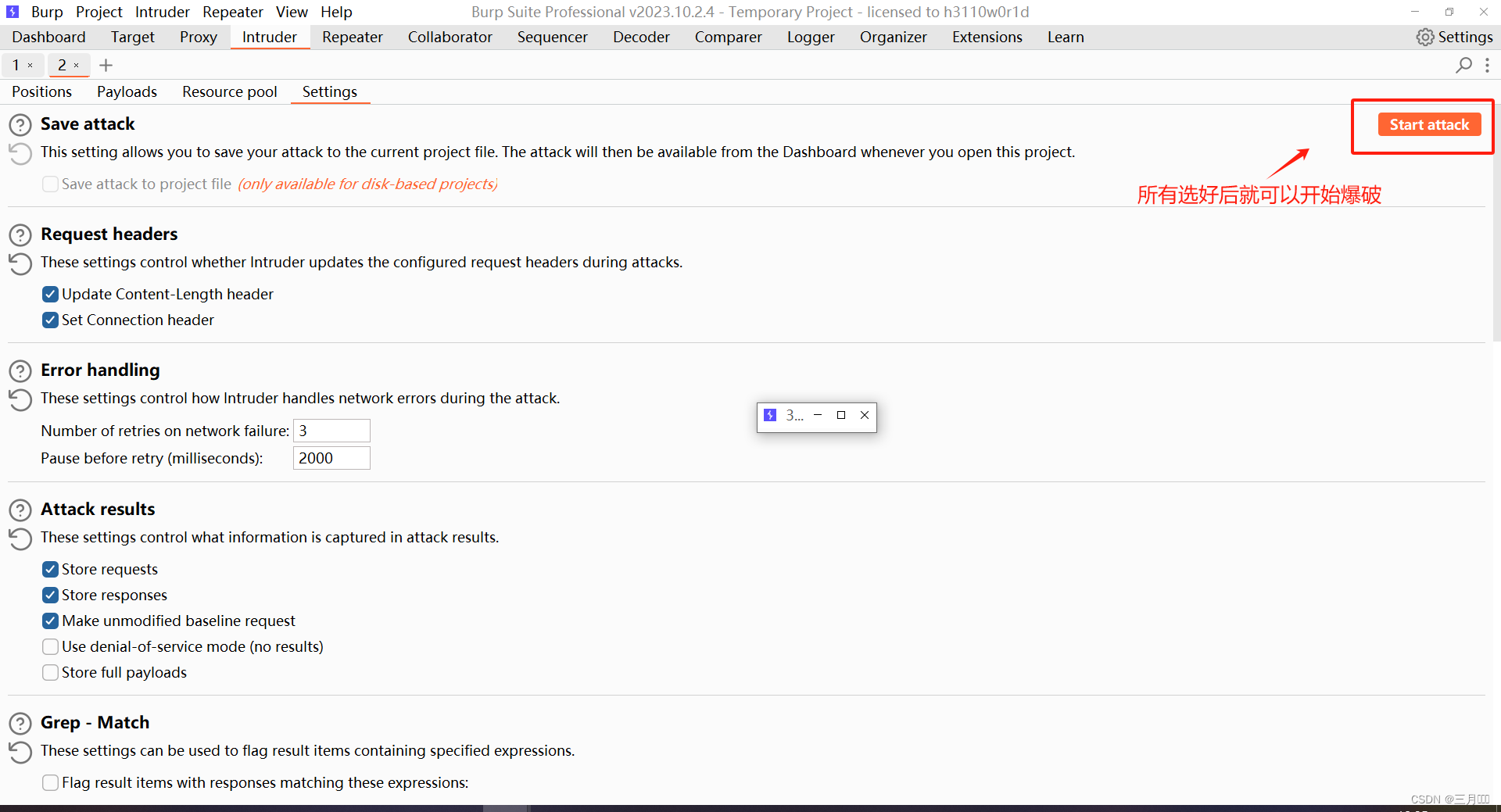Screen dimensions: 1501x812
Task: Uncheck Make unmodified baseline request
Action: pyautogui.click(x=50, y=621)
